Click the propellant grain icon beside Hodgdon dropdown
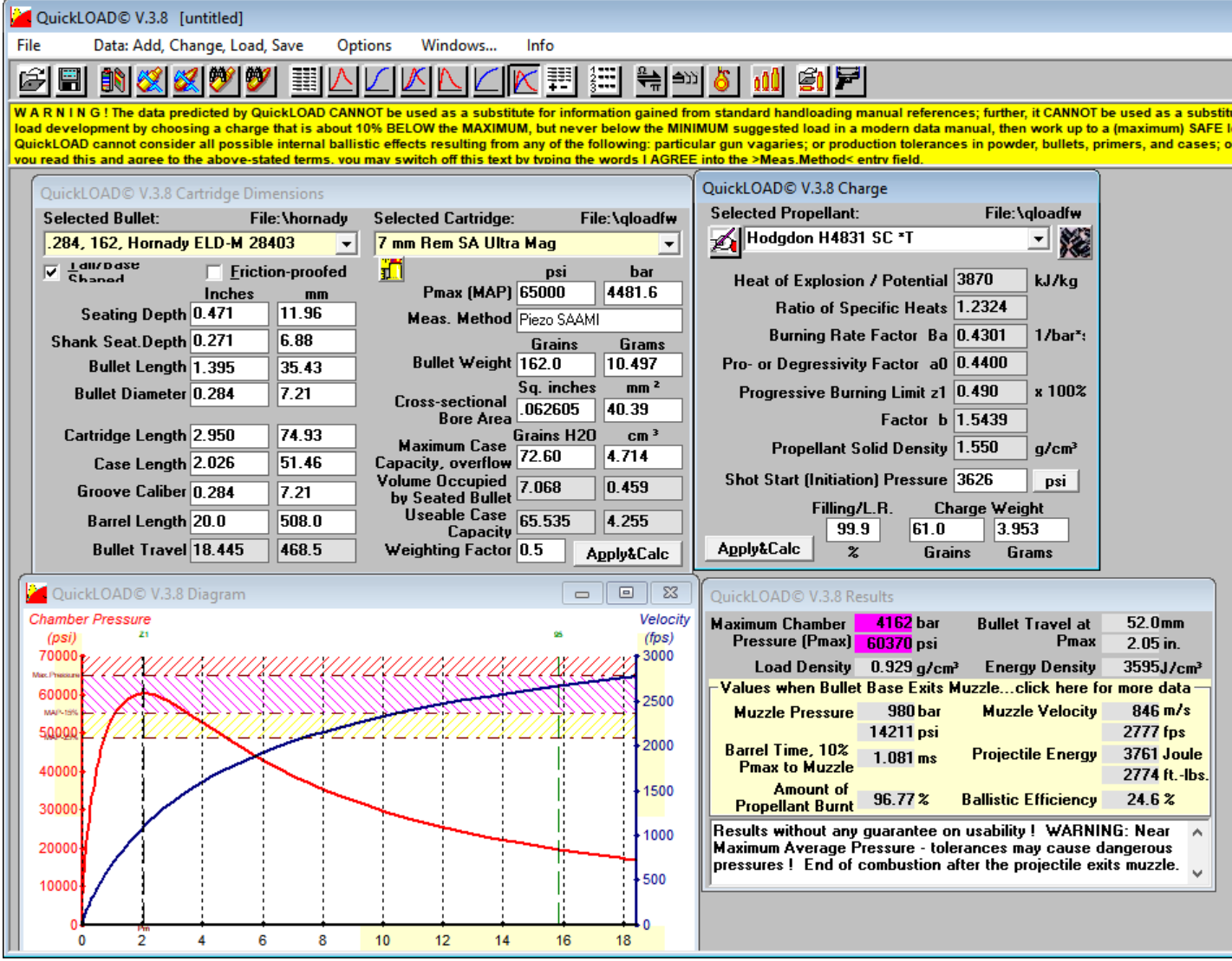 pos(1075,243)
